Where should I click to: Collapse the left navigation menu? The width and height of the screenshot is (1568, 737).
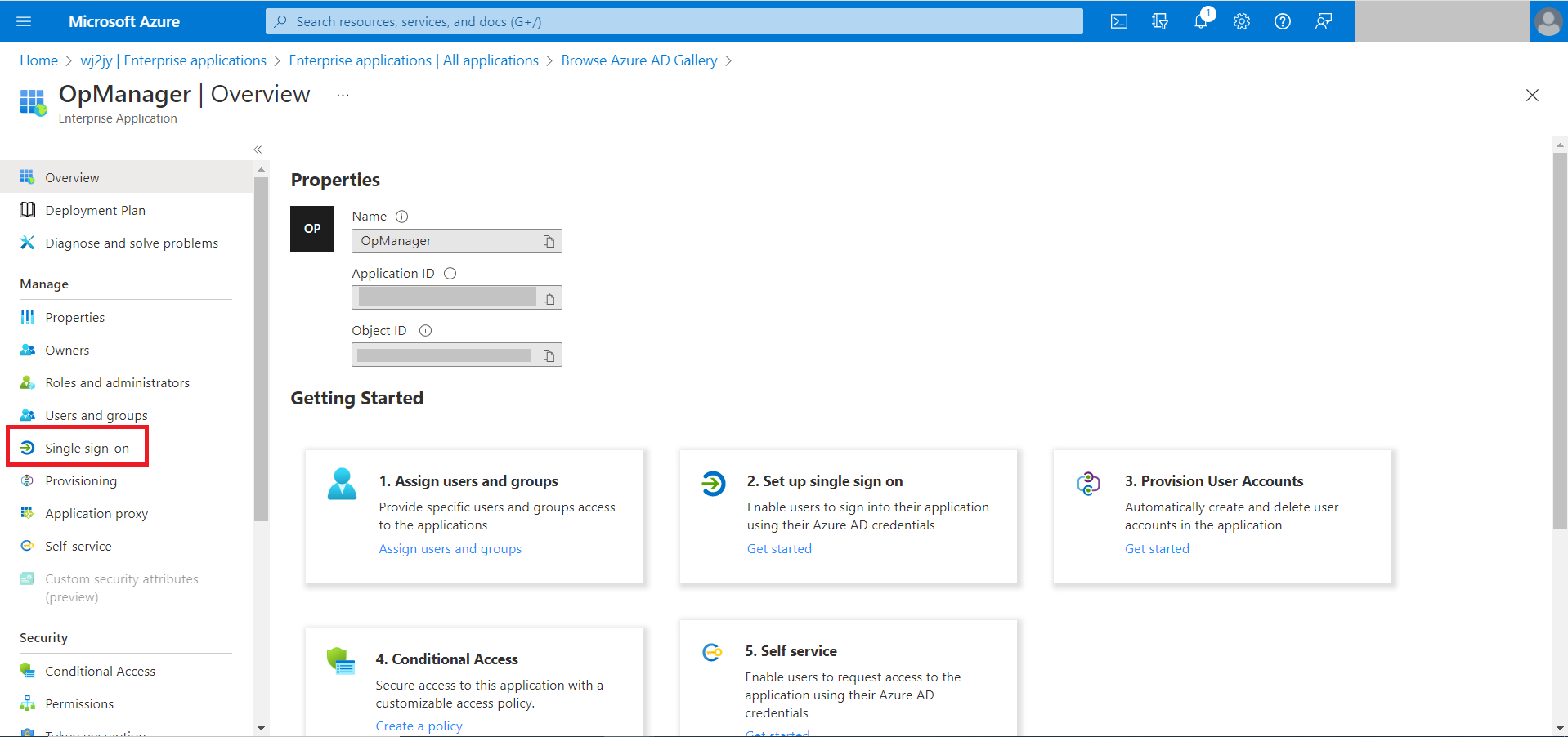258,150
